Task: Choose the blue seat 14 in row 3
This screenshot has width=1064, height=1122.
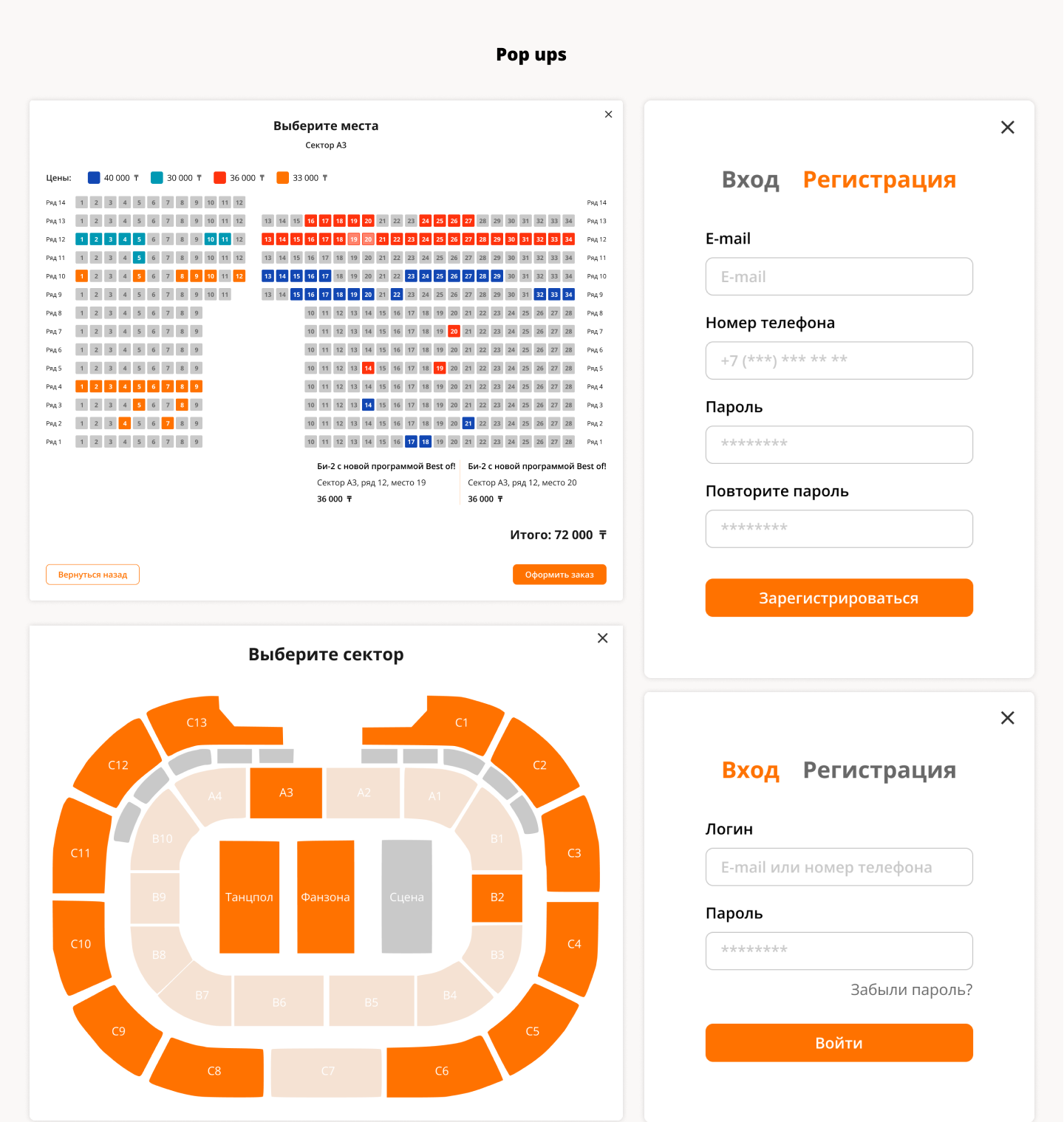Action: [x=368, y=405]
